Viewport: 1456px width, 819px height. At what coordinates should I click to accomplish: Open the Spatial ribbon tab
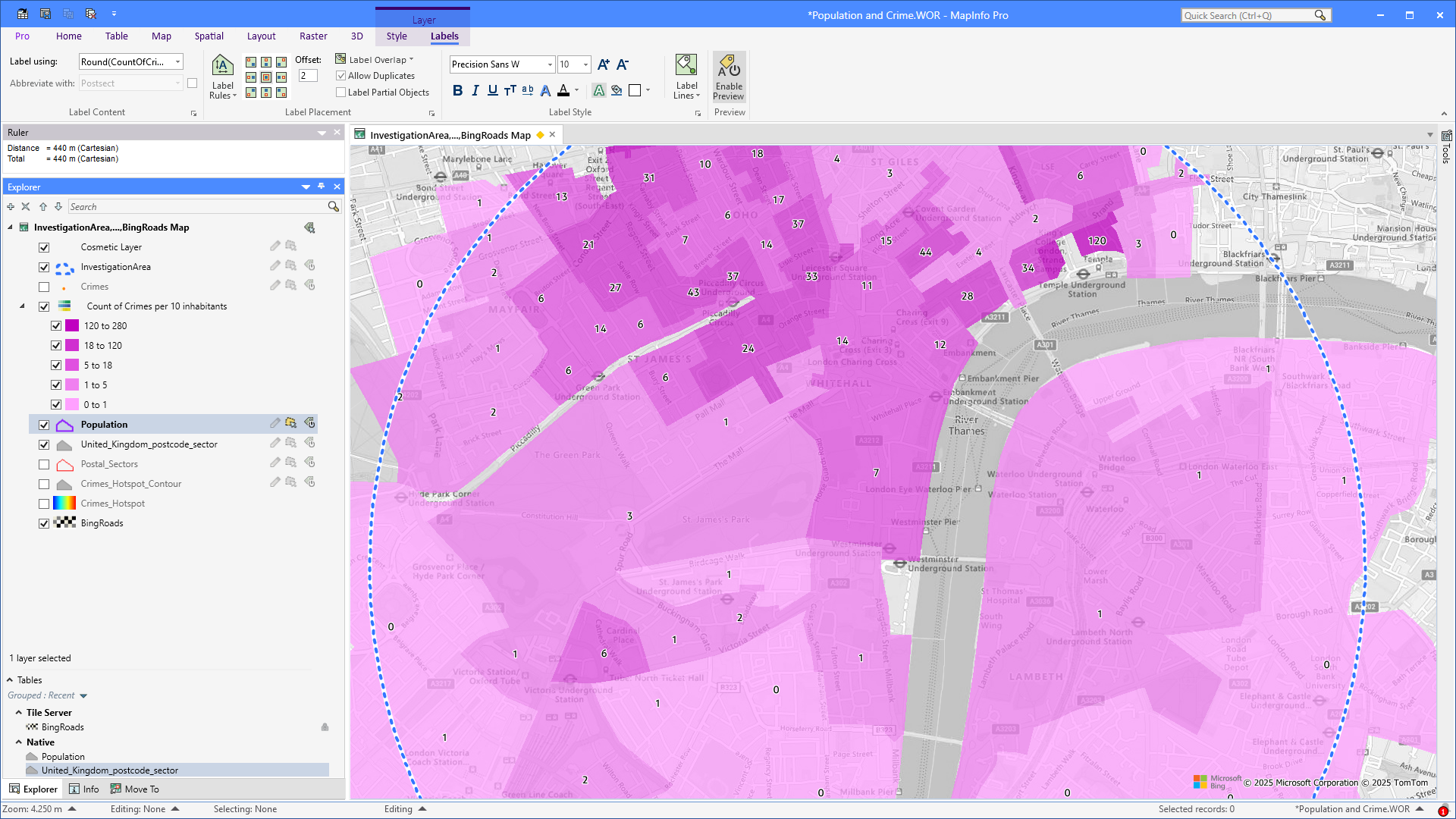point(209,36)
